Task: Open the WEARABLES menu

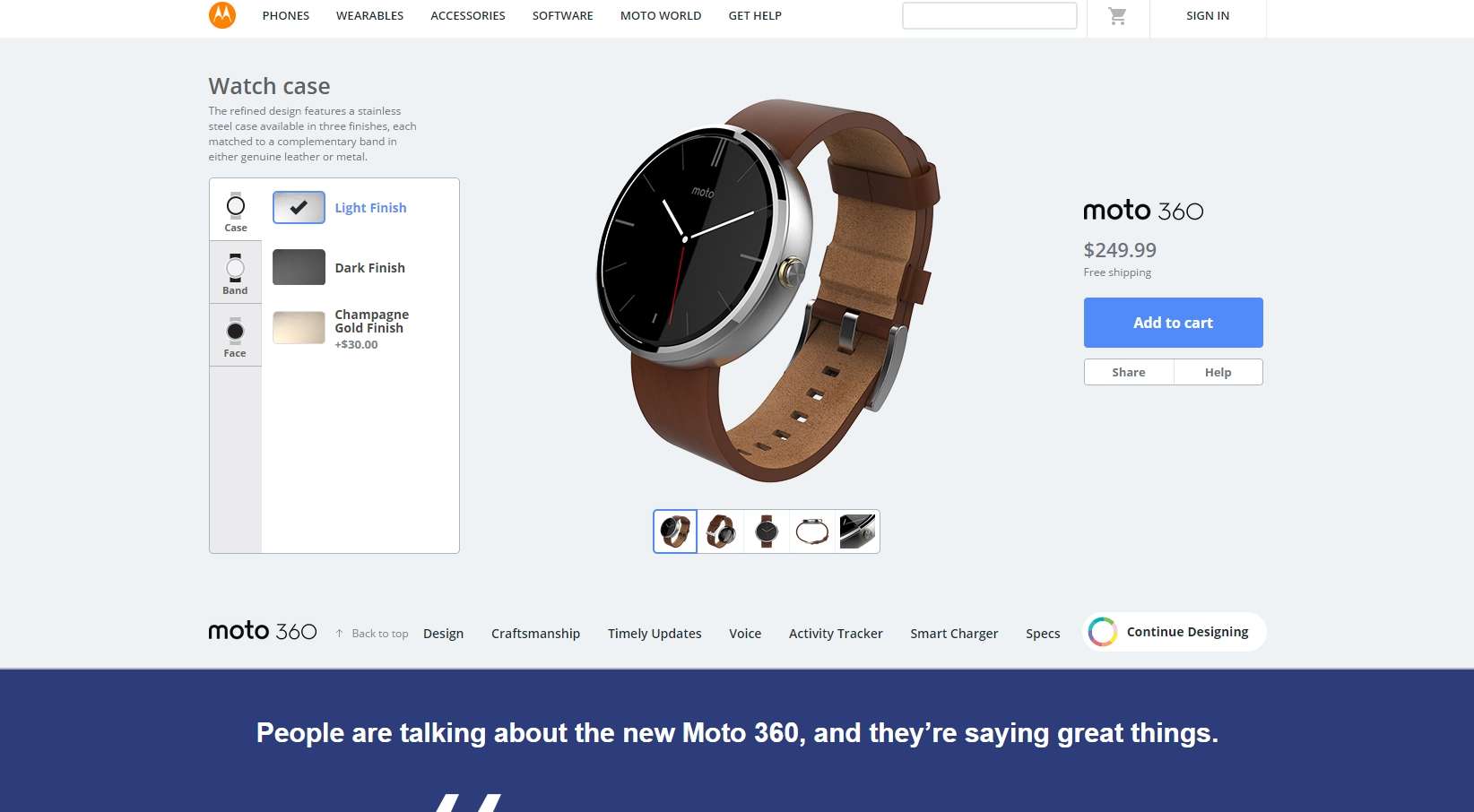Action: click(370, 16)
